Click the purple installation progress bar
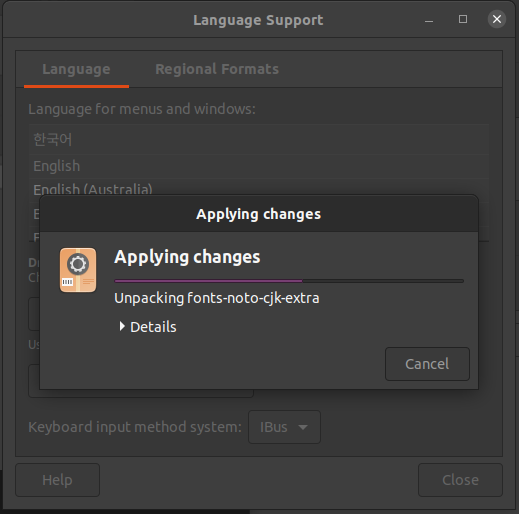Viewport: 519px width, 514px height. [289, 281]
